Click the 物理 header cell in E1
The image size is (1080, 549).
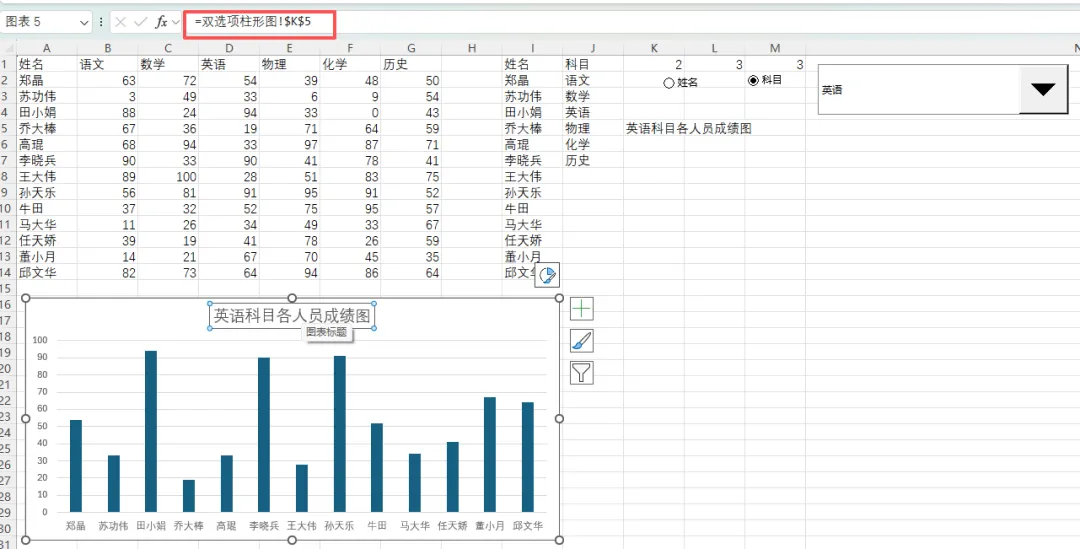click(289, 64)
